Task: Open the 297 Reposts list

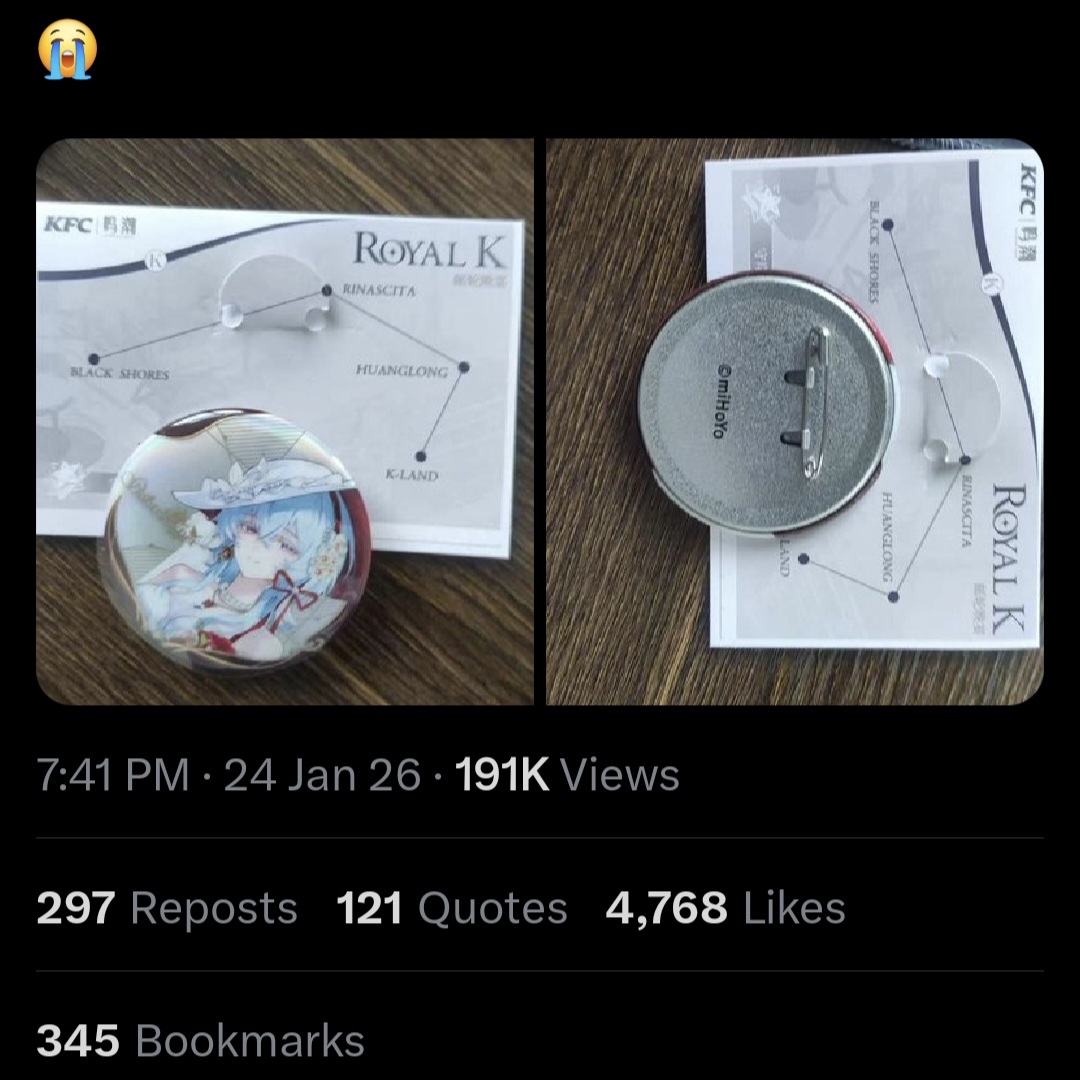Action: (167, 908)
